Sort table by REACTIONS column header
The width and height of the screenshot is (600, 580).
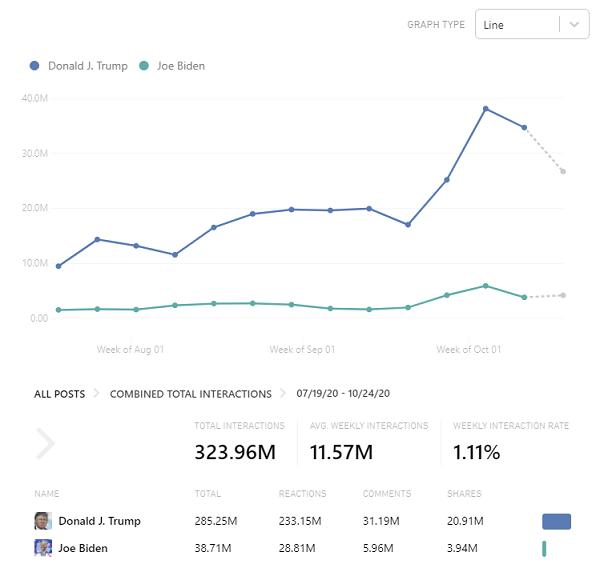(x=302, y=494)
